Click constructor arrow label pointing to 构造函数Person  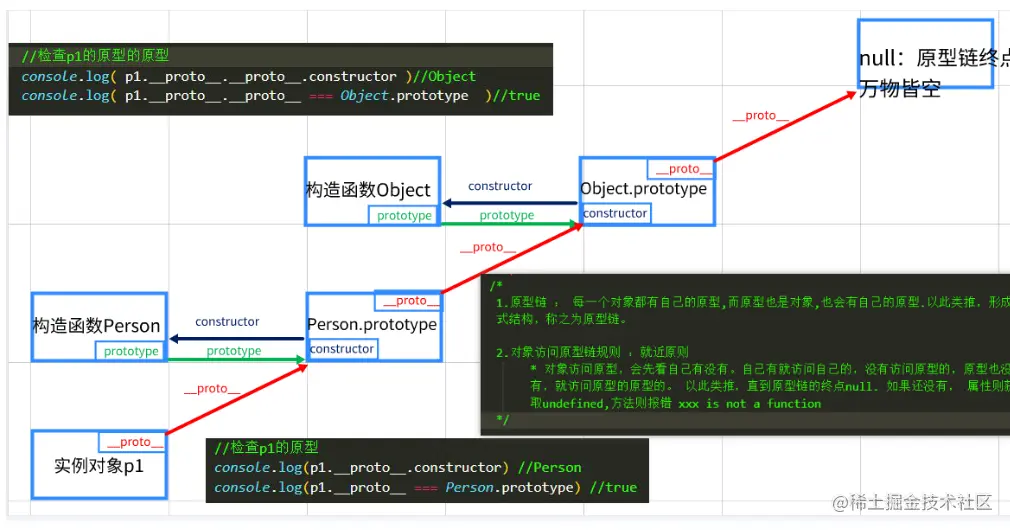pos(227,321)
